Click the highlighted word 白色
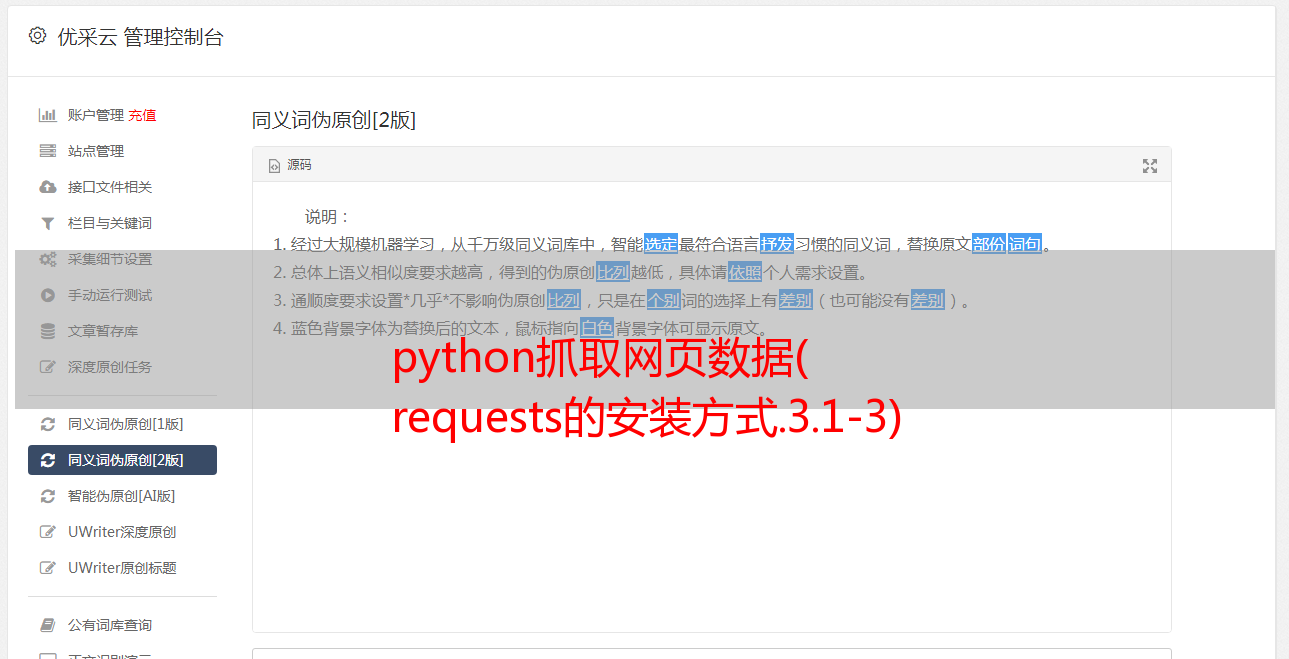1289x659 pixels. coord(597,328)
